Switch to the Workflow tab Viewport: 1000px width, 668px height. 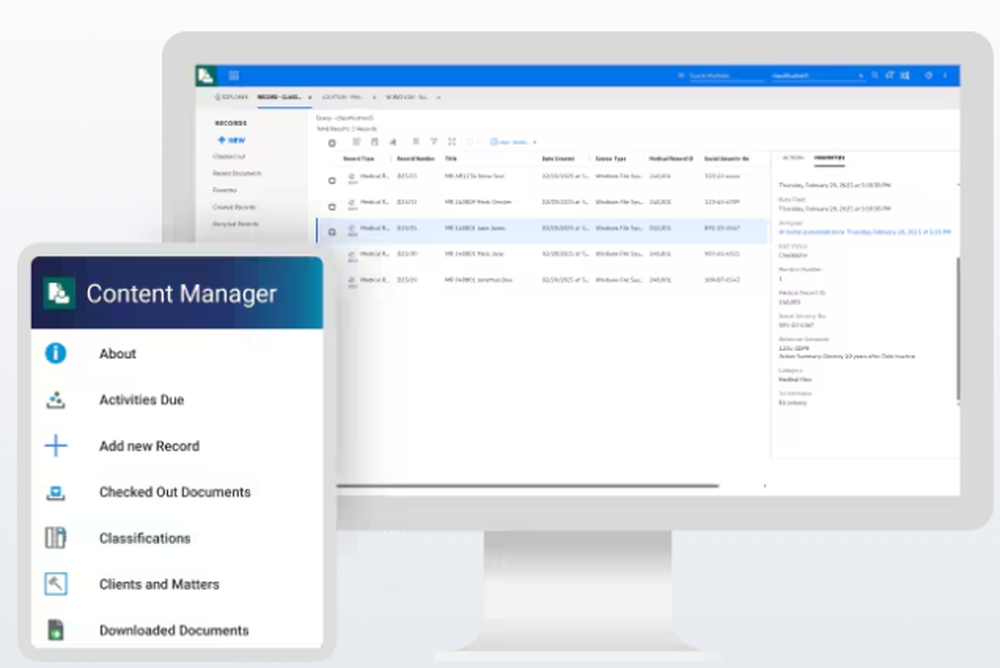coord(408,97)
